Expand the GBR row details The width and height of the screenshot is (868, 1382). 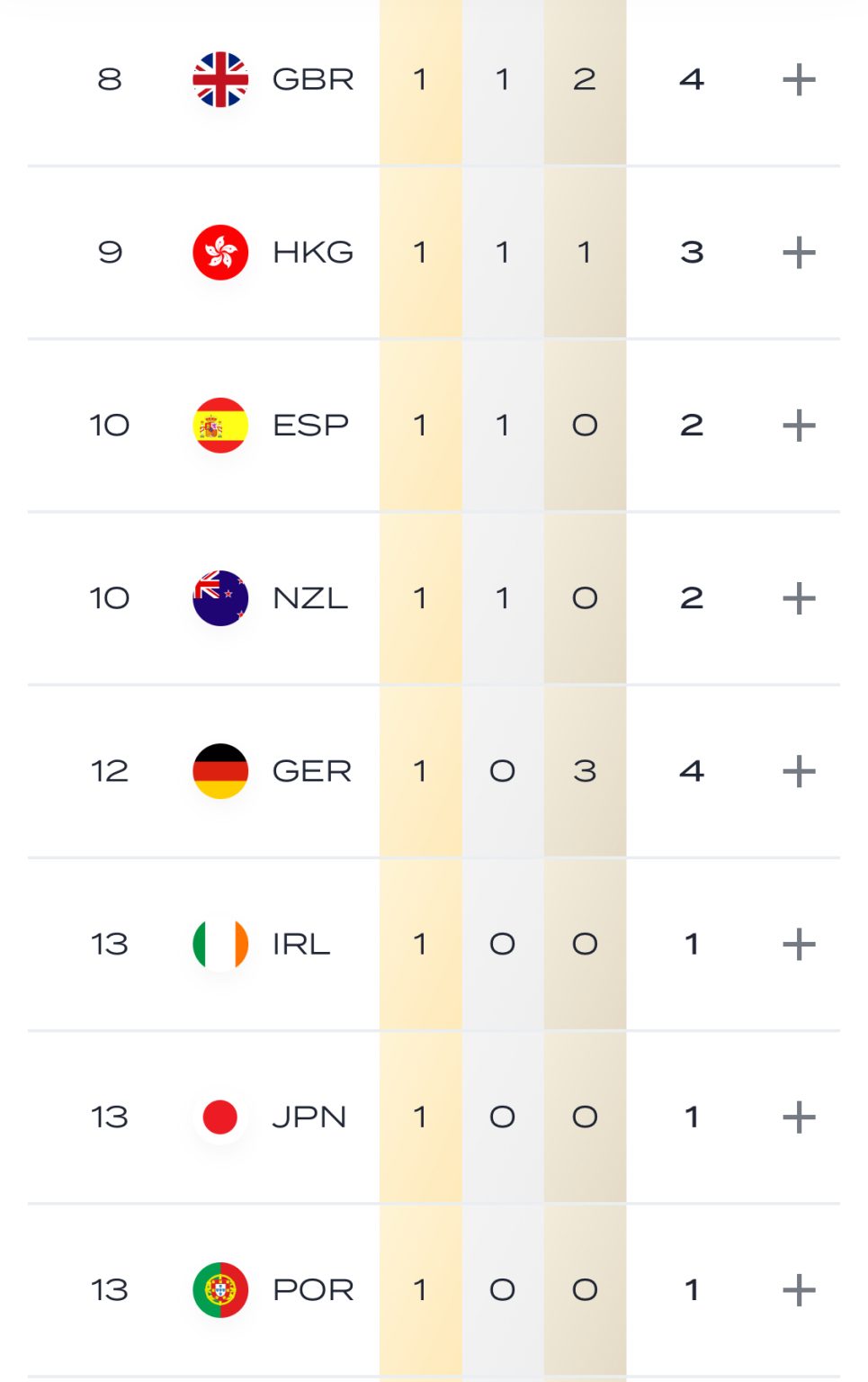(799, 79)
